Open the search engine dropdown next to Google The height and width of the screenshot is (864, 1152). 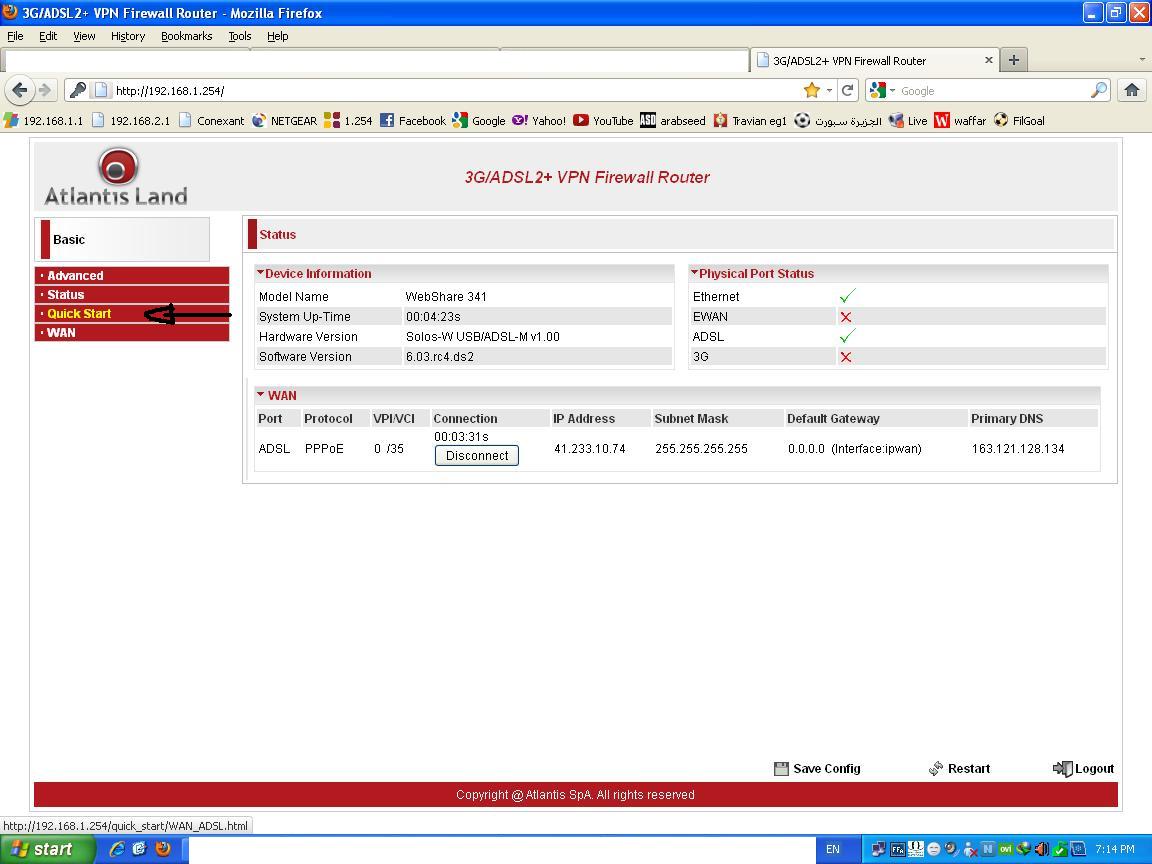(892, 90)
